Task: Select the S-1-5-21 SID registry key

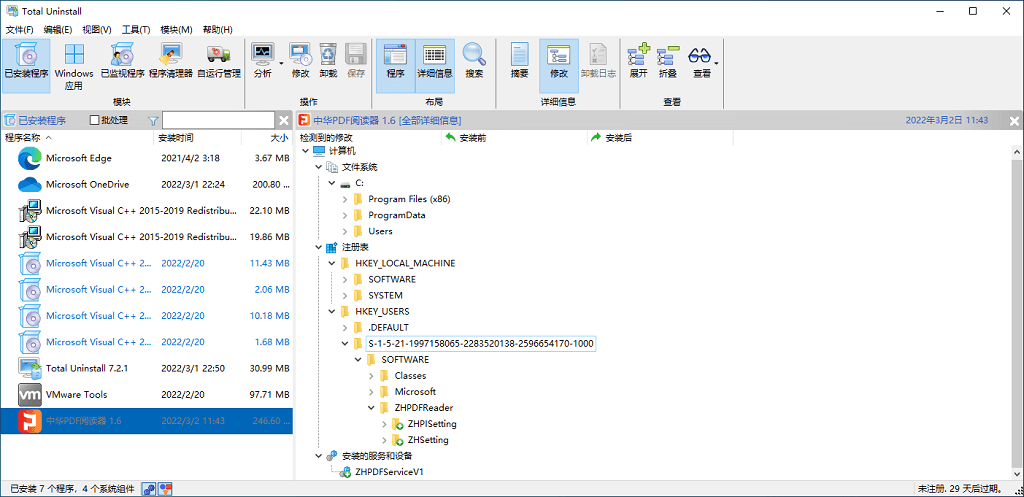Action: click(x=481, y=344)
